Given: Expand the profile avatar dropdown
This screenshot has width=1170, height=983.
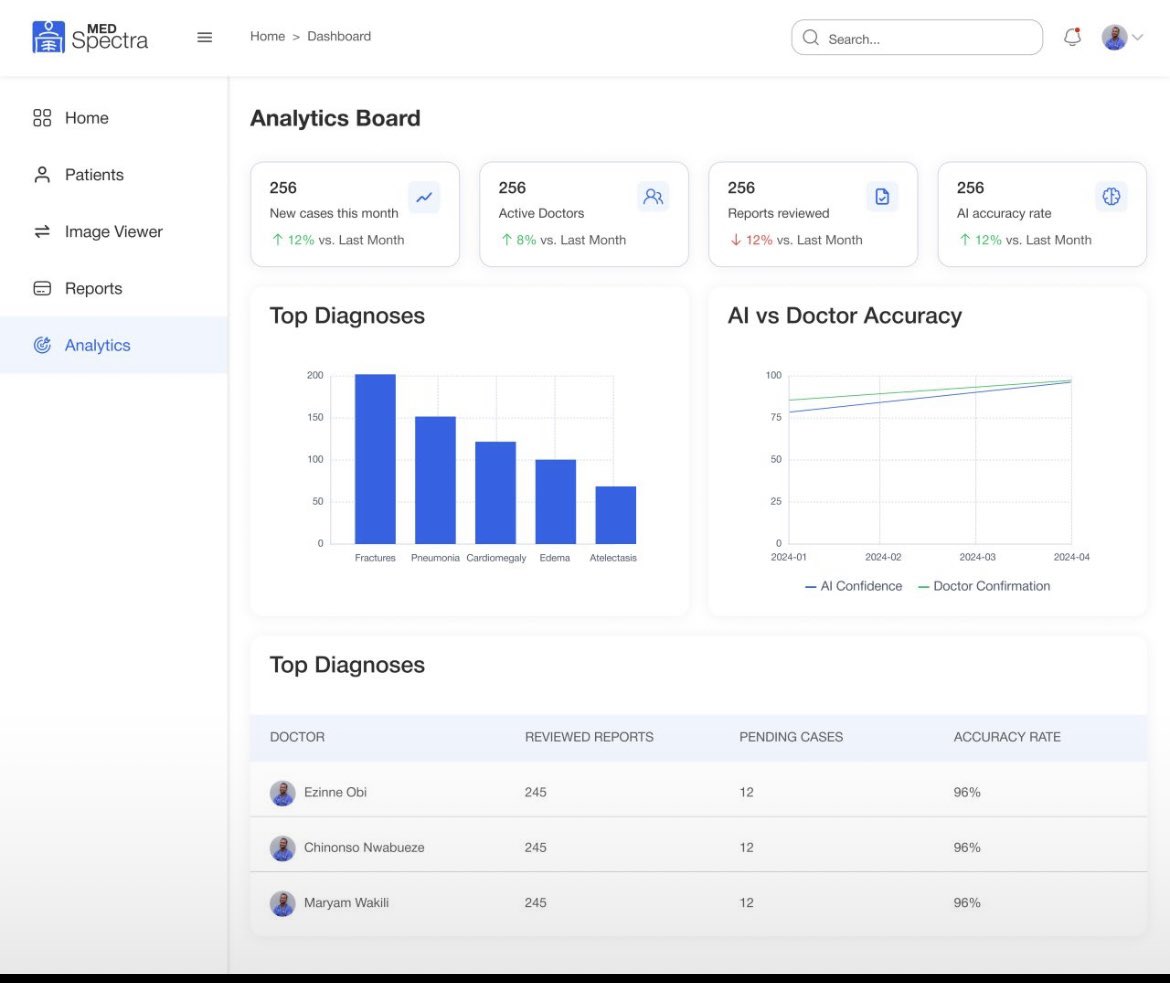Looking at the screenshot, I should point(1114,37).
